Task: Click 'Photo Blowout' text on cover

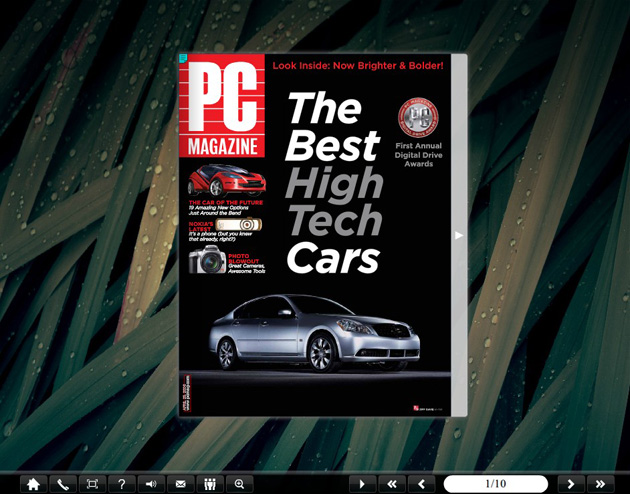Action: 243,258
